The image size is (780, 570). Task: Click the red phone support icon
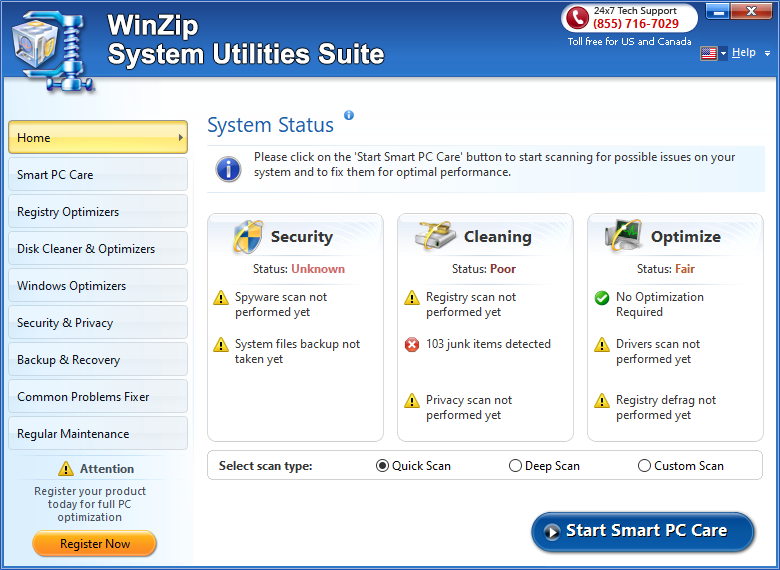tap(577, 18)
